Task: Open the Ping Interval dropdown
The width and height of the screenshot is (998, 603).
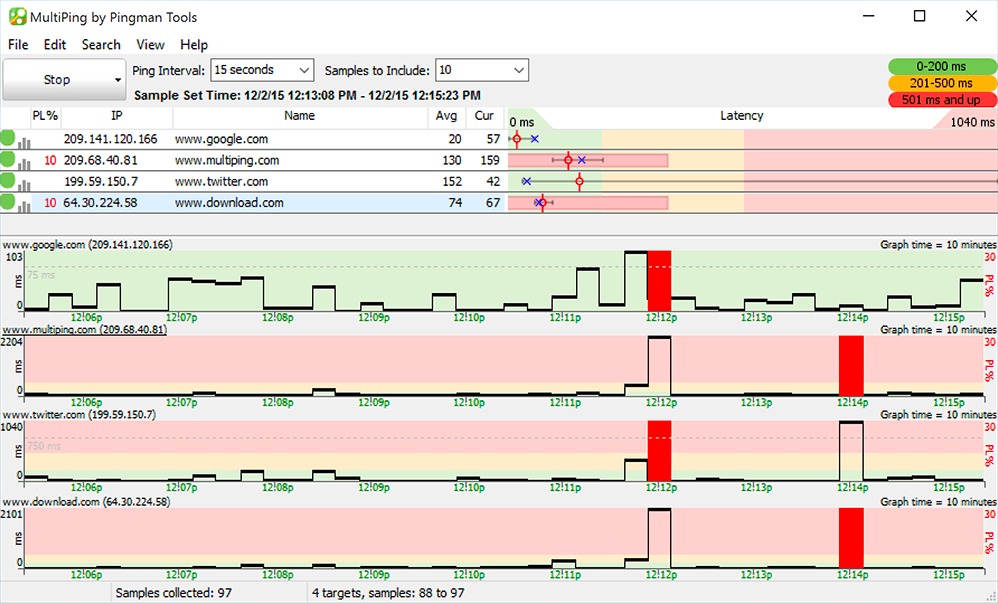Action: (262, 70)
